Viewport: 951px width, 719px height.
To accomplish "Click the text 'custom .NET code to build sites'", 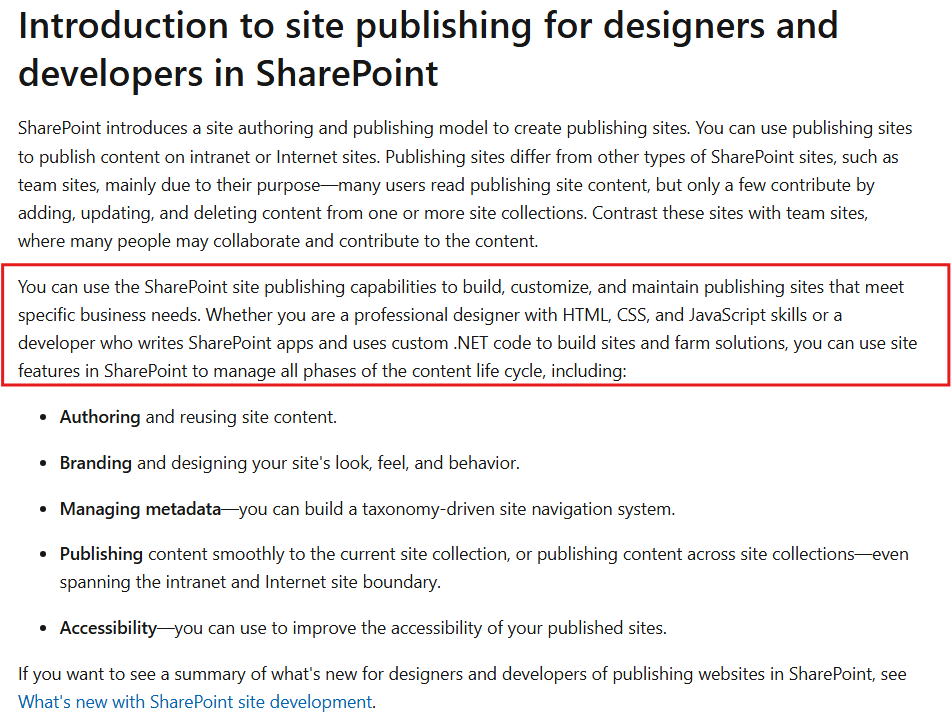I will click(x=512, y=343).
